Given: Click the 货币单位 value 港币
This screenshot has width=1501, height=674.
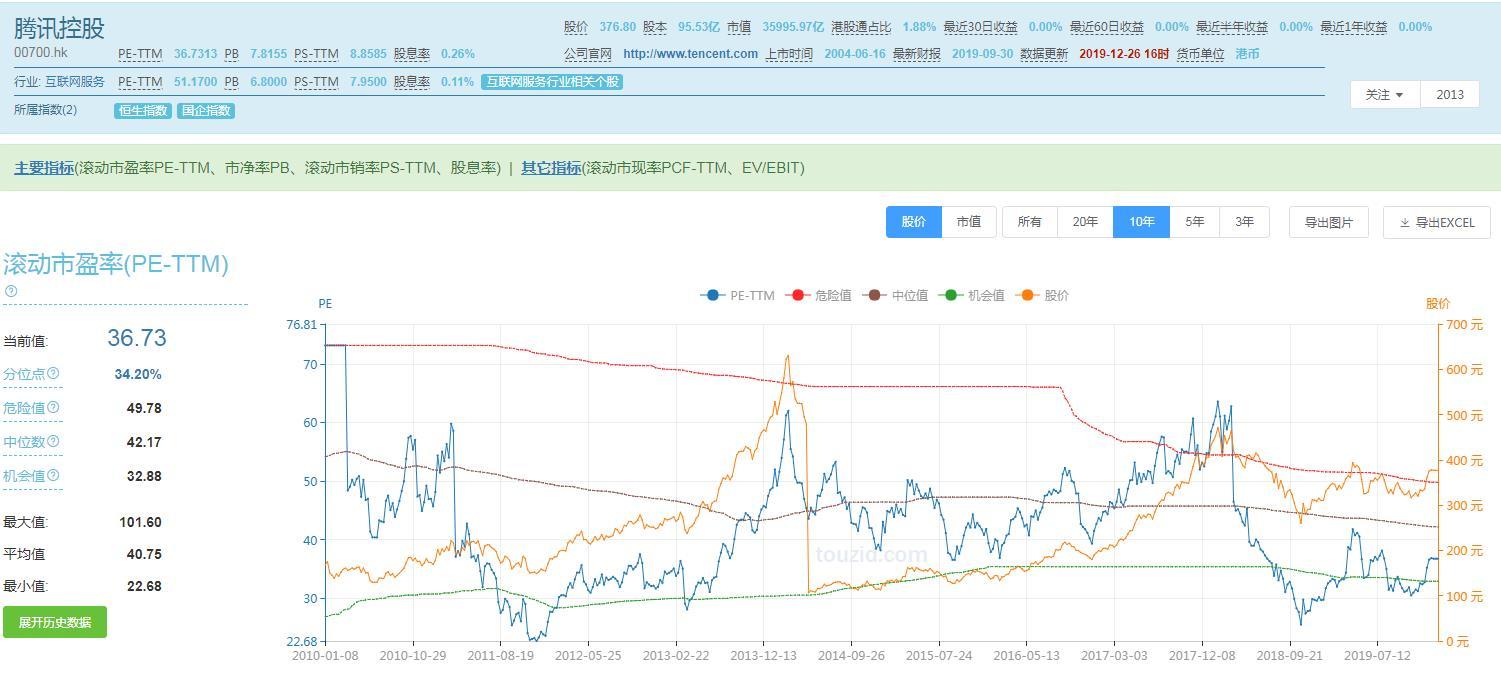Looking at the screenshot, I should [x=1247, y=54].
